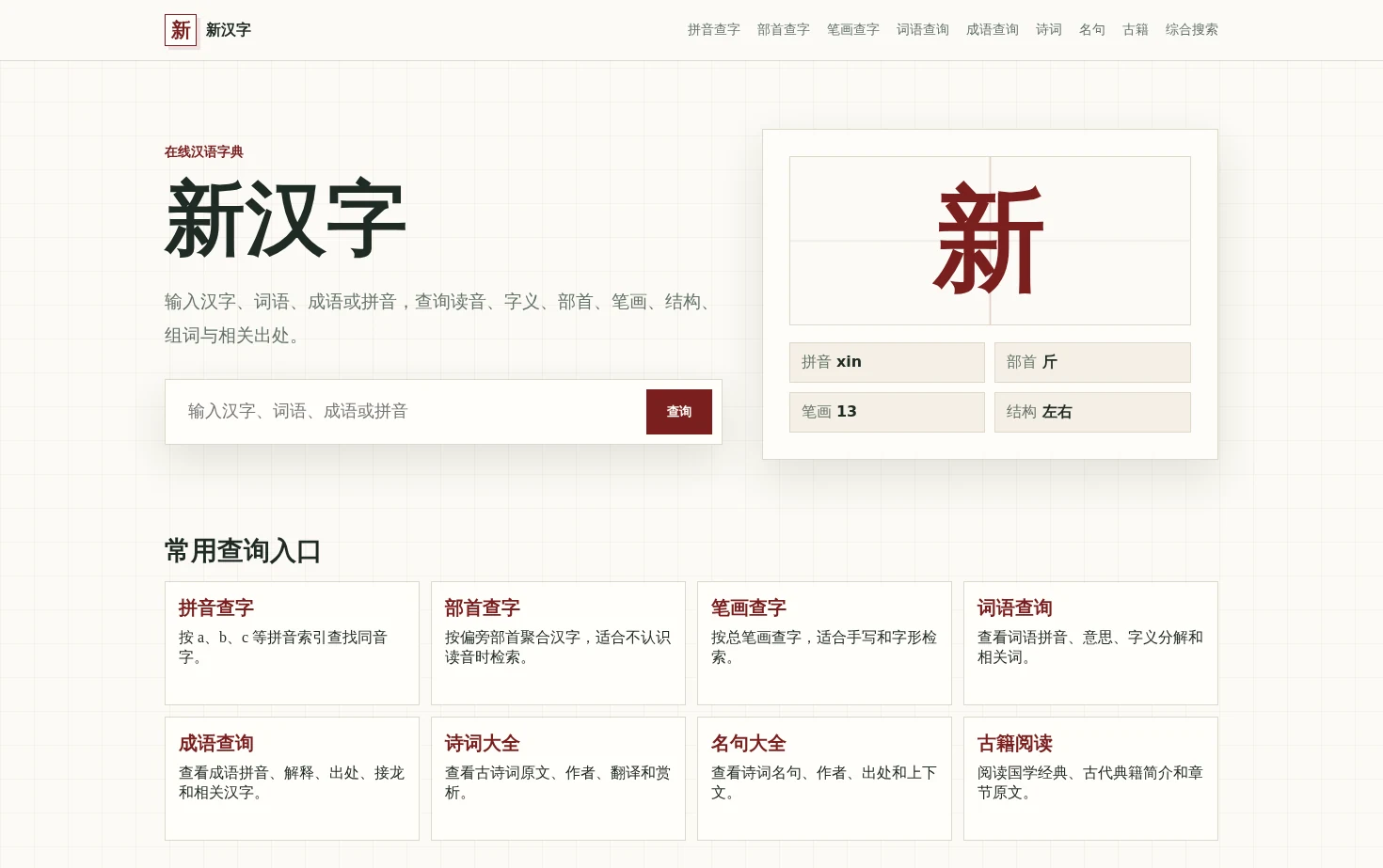
Task: Open 拼音查字 in the top navigation
Action: (713, 30)
